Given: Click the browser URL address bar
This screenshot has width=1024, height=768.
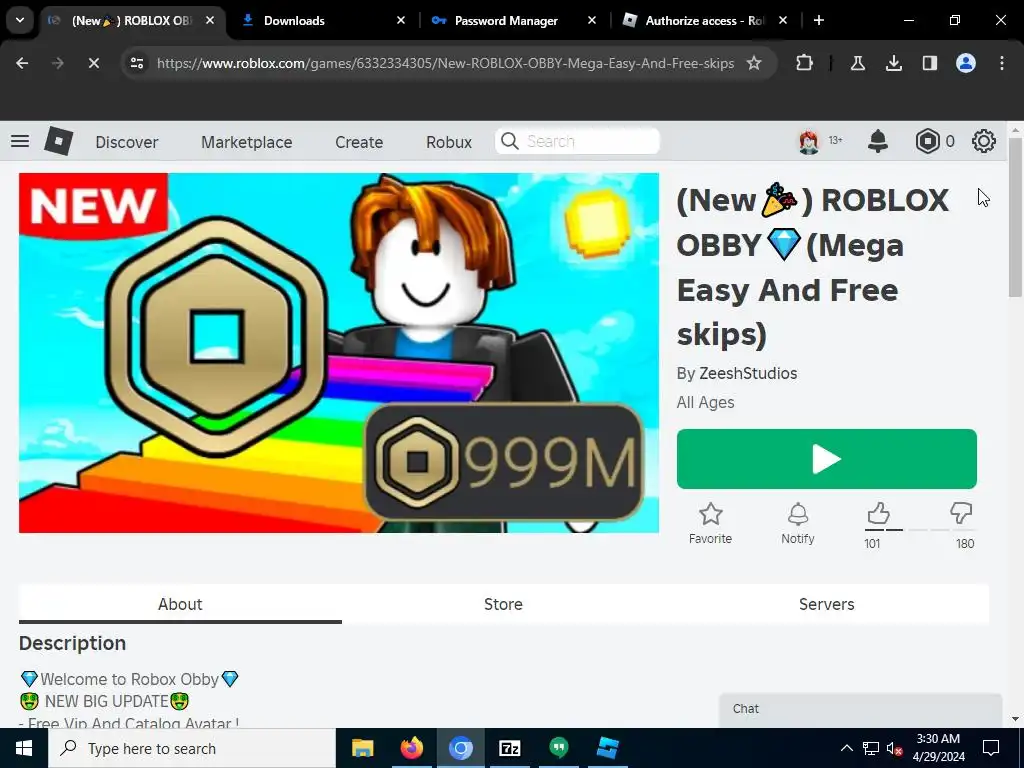Looking at the screenshot, I should point(445,63).
